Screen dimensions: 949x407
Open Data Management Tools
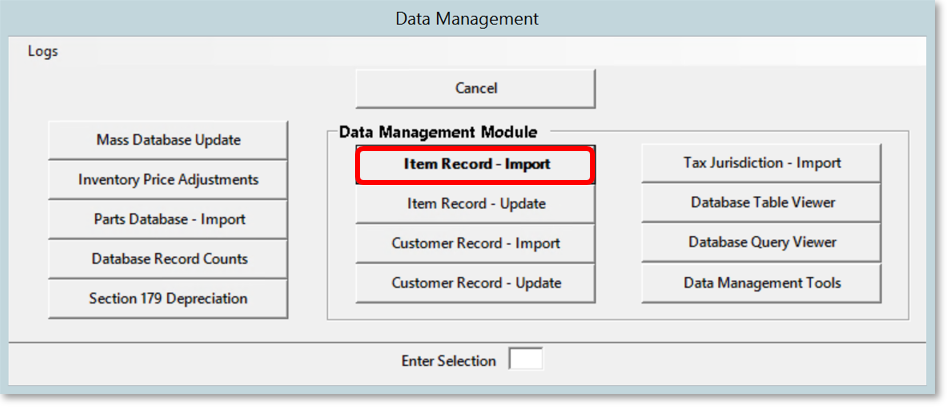(761, 283)
